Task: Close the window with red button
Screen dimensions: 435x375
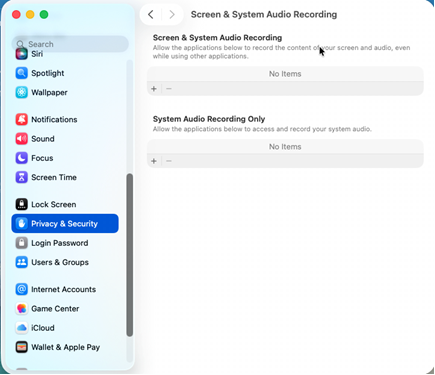Action: coord(16,14)
